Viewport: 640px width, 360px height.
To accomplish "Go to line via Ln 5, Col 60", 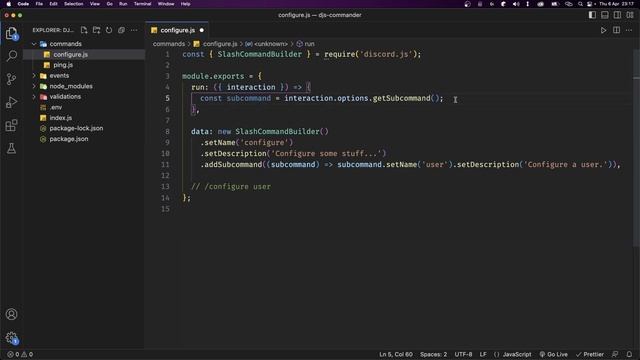I will pyautogui.click(x=396, y=354).
